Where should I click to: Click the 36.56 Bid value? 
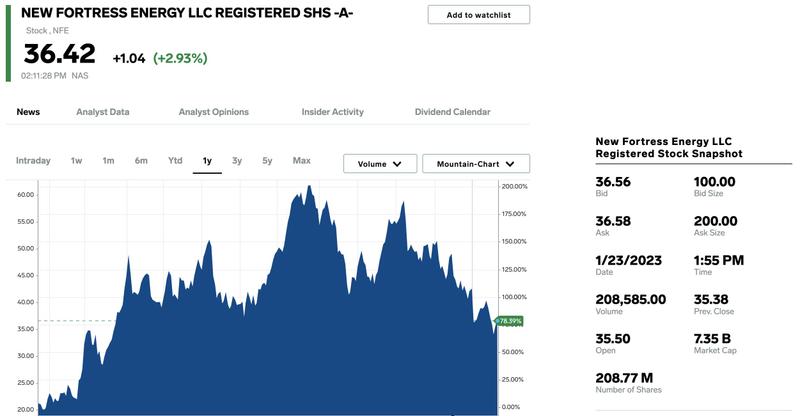click(613, 182)
